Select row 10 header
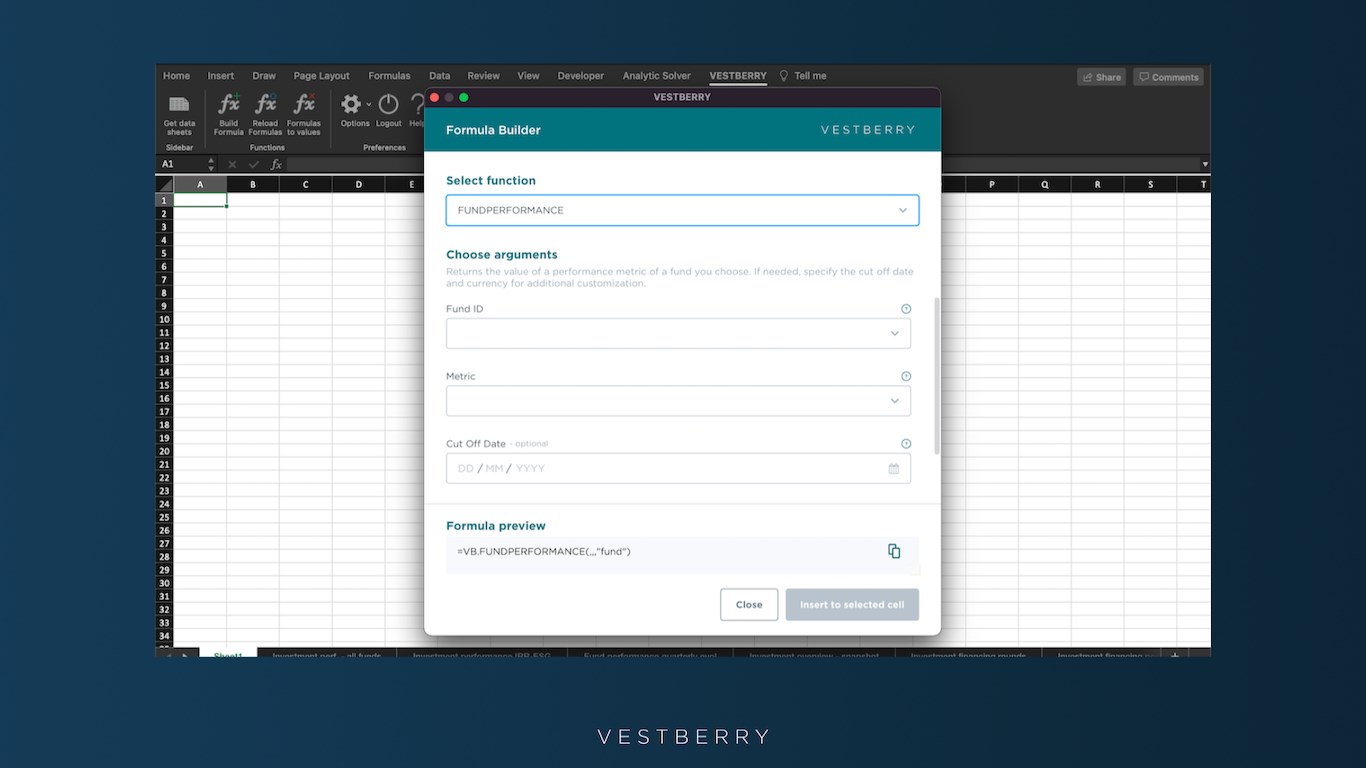1366x768 pixels. (x=164, y=319)
